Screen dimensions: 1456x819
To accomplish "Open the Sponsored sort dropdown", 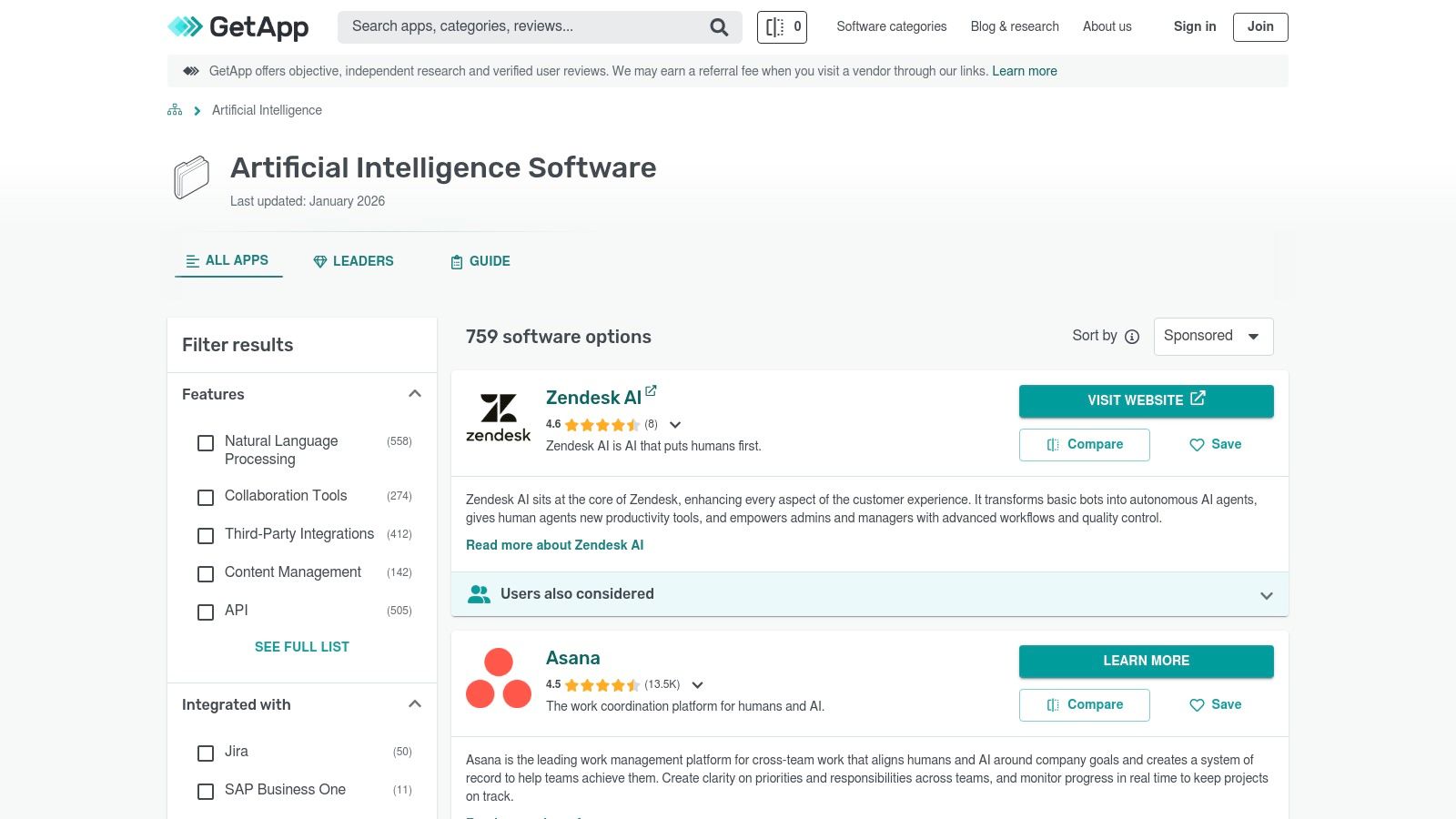I will pyautogui.click(x=1213, y=337).
